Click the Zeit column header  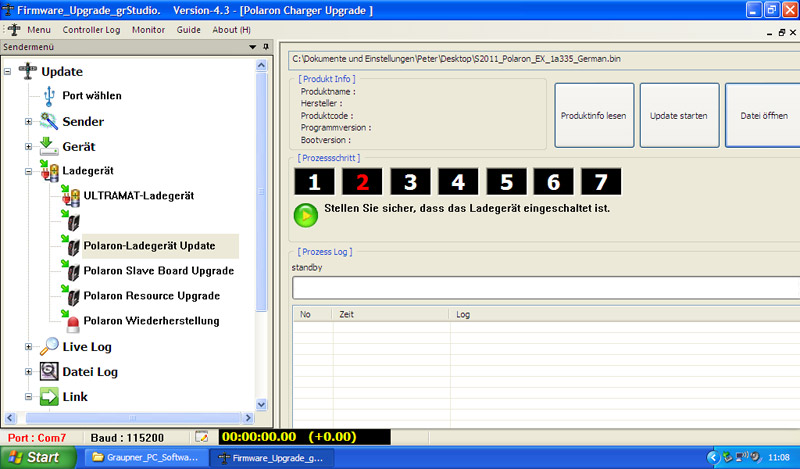point(391,314)
